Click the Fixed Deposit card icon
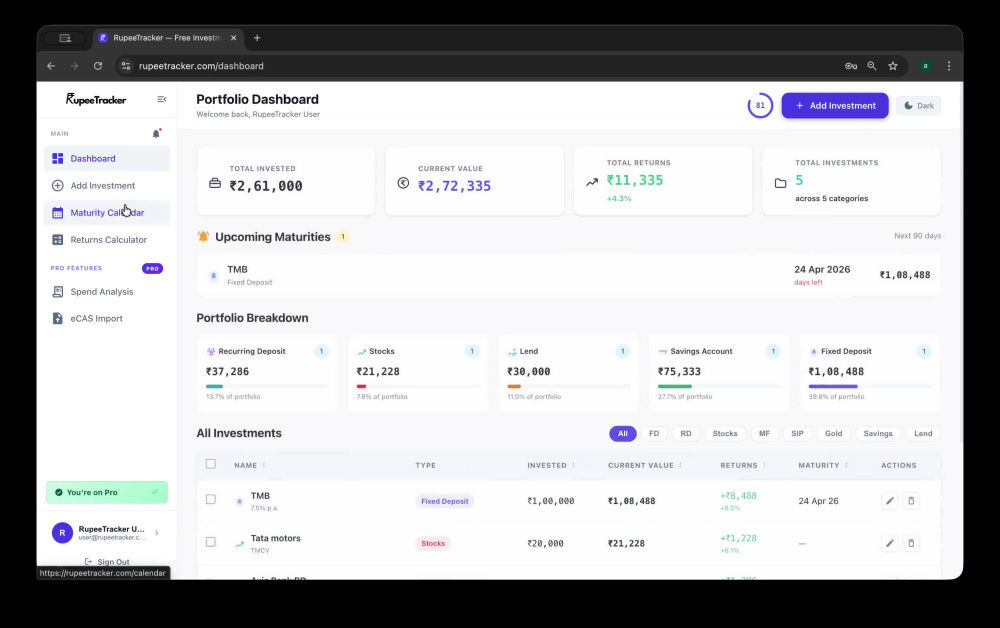The width and height of the screenshot is (1000, 628). coord(813,351)
